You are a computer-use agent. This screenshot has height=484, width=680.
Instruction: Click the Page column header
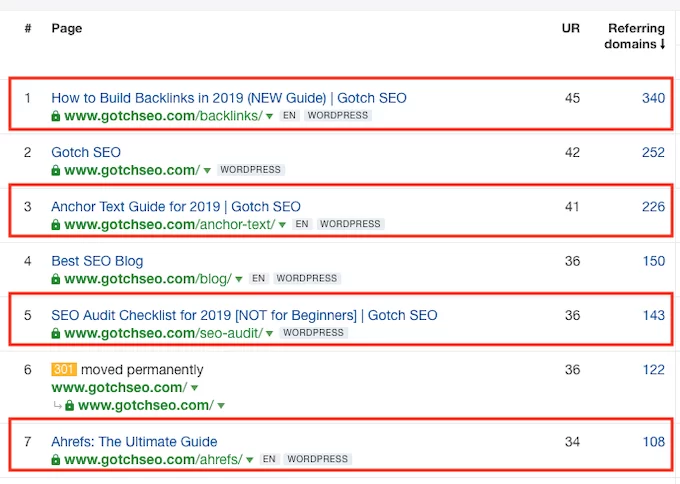66,28
